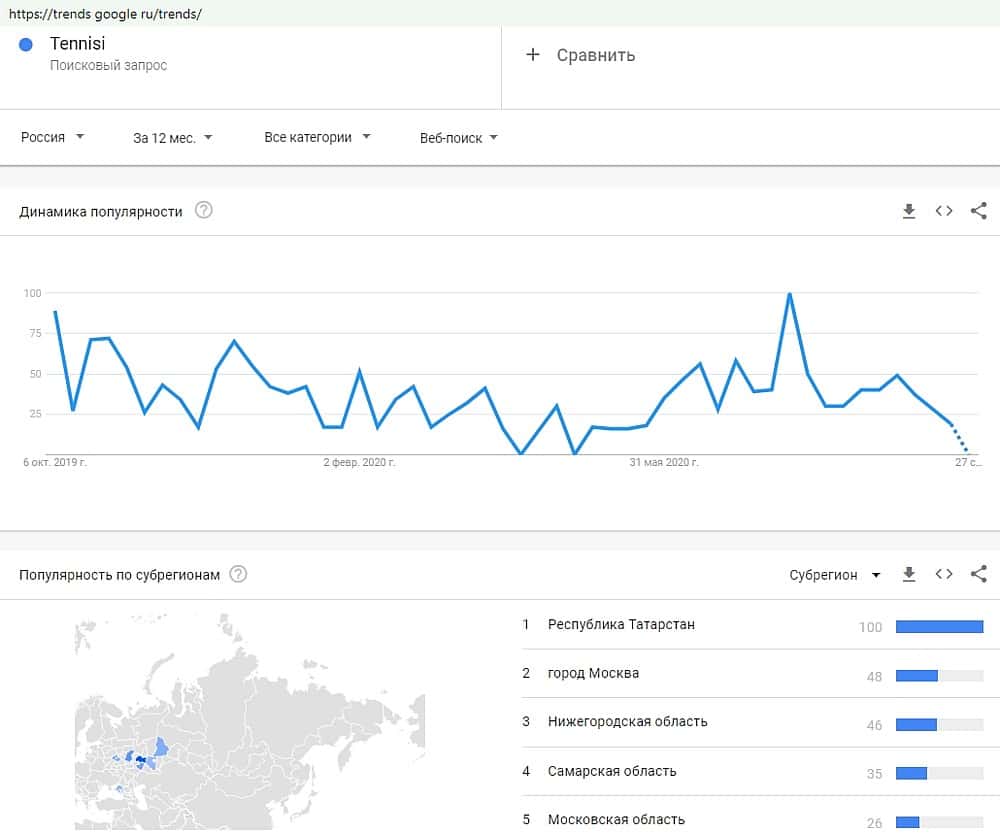Viewport: 1000px width, 833px height.
Task: Click embed icon for subregion section
Action: (944, 574)
